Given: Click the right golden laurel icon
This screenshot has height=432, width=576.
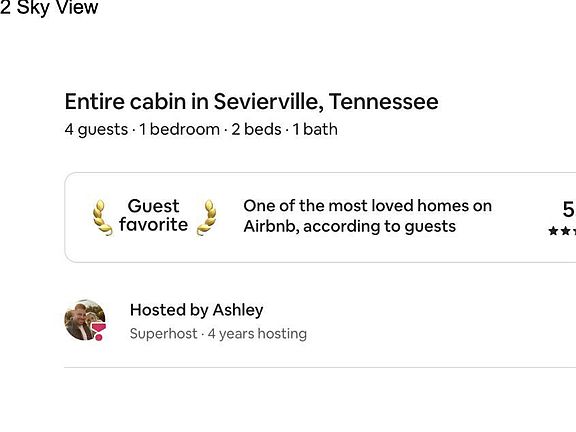Looking at the screenshot, I should [206, 217].
